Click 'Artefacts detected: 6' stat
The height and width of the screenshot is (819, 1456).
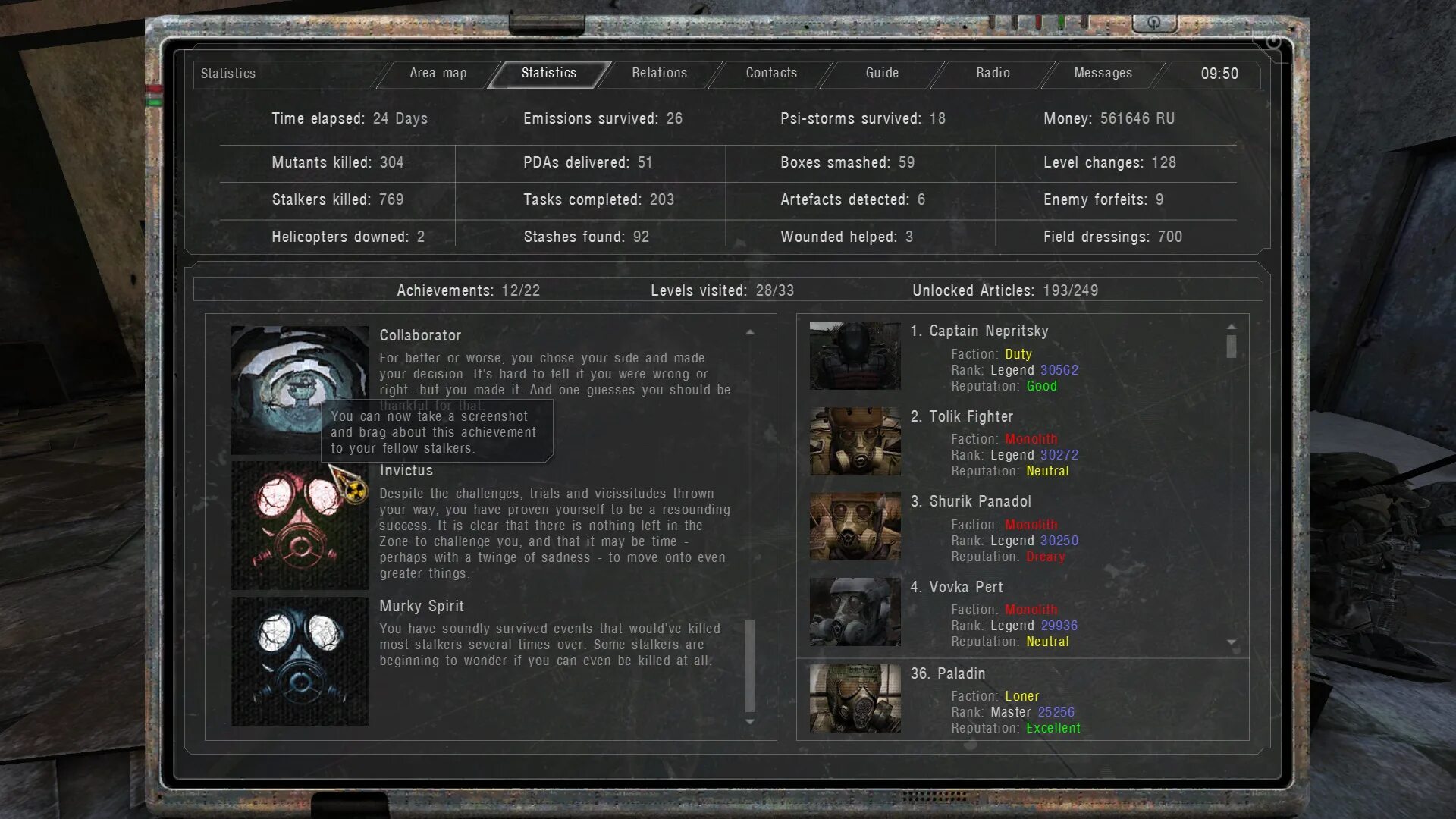pyautogui.click(x=853, y=199)
